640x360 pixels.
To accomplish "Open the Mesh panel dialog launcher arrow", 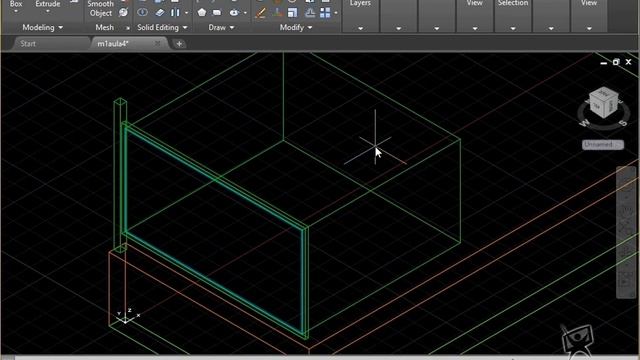I will tap(127, 28).
